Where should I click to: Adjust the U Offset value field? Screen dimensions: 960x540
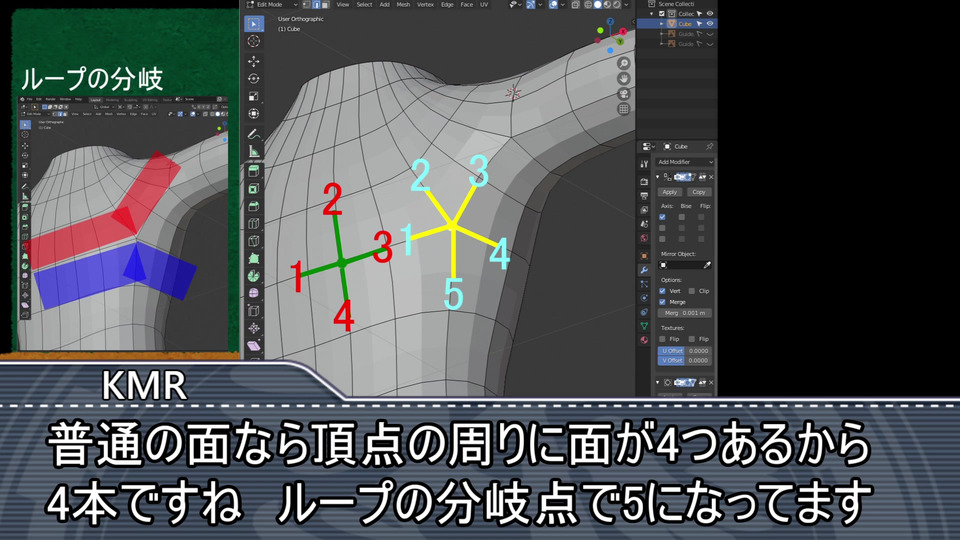tap(684, 351)
